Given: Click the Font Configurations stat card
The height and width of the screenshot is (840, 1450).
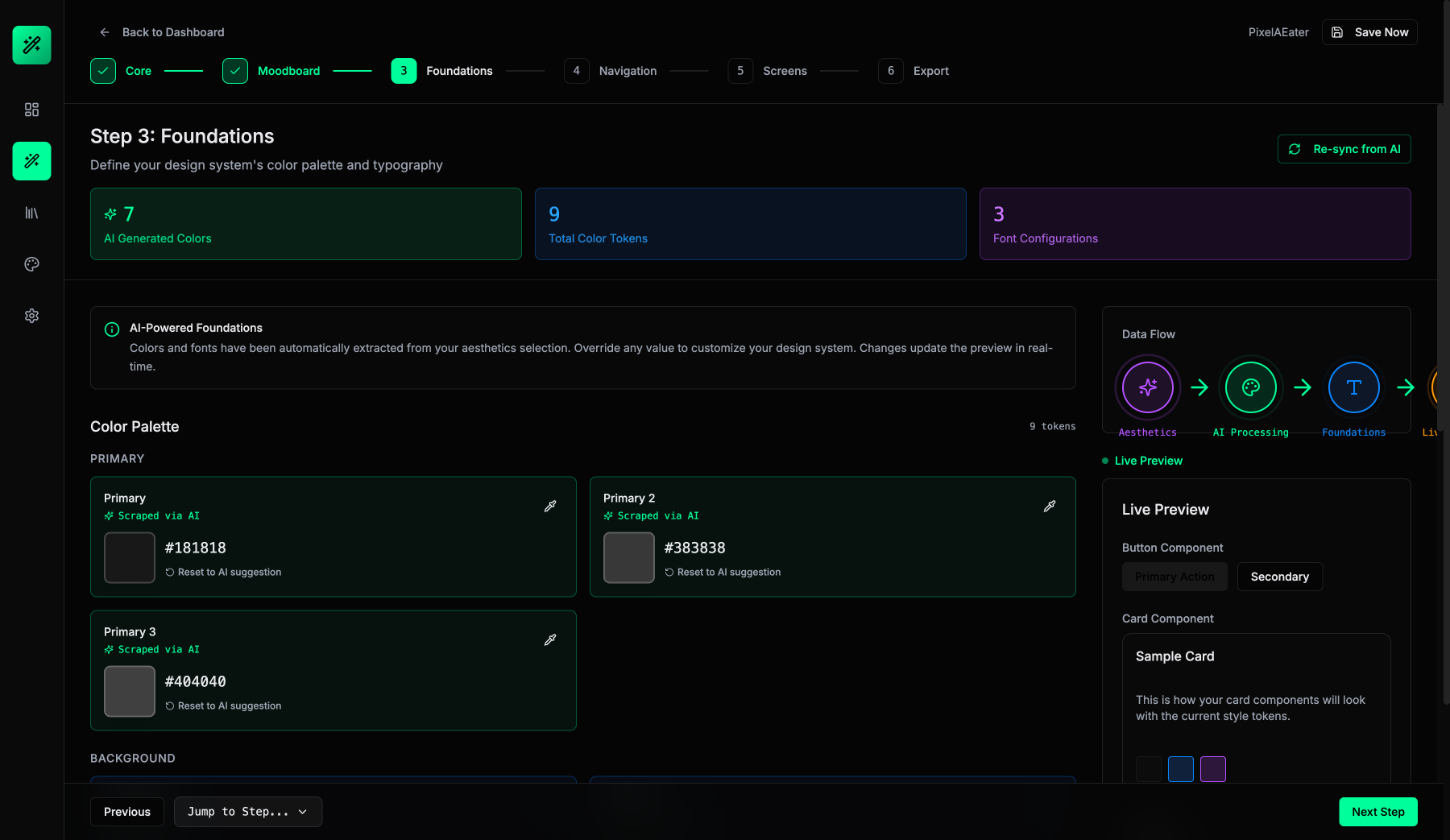Looking at the screenshot, I should click(1195, 224).
